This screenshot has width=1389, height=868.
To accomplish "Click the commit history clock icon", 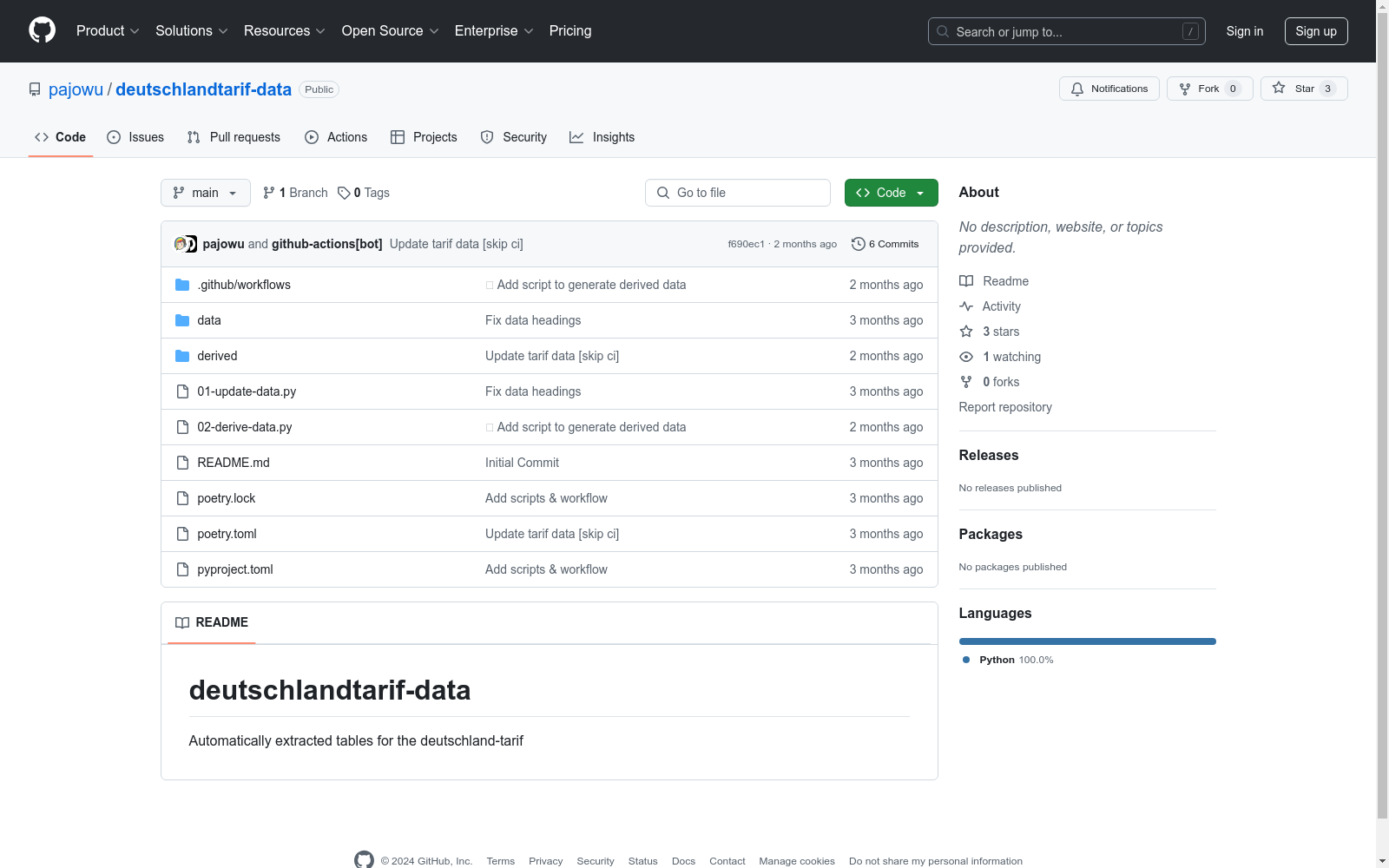I will pyautogui.click(x=859, y=244).
